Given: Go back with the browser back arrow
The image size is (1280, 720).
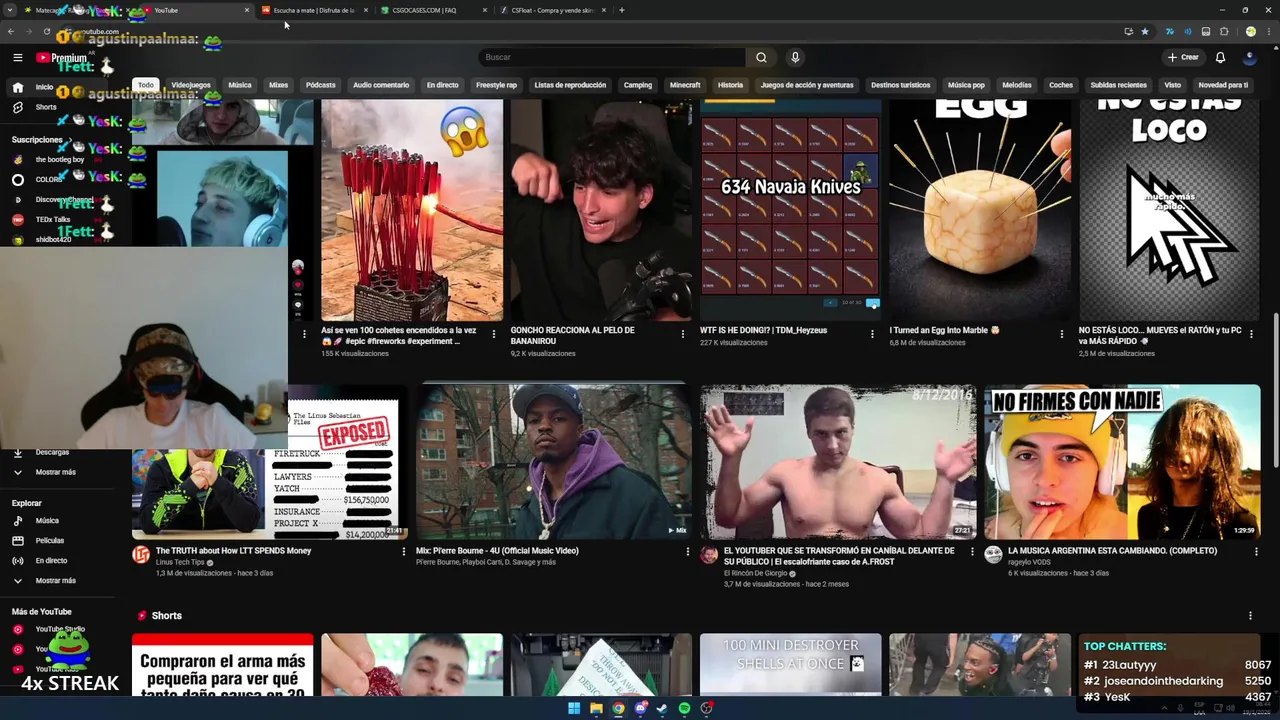Looking at the screenshot, I should [11, 31].
